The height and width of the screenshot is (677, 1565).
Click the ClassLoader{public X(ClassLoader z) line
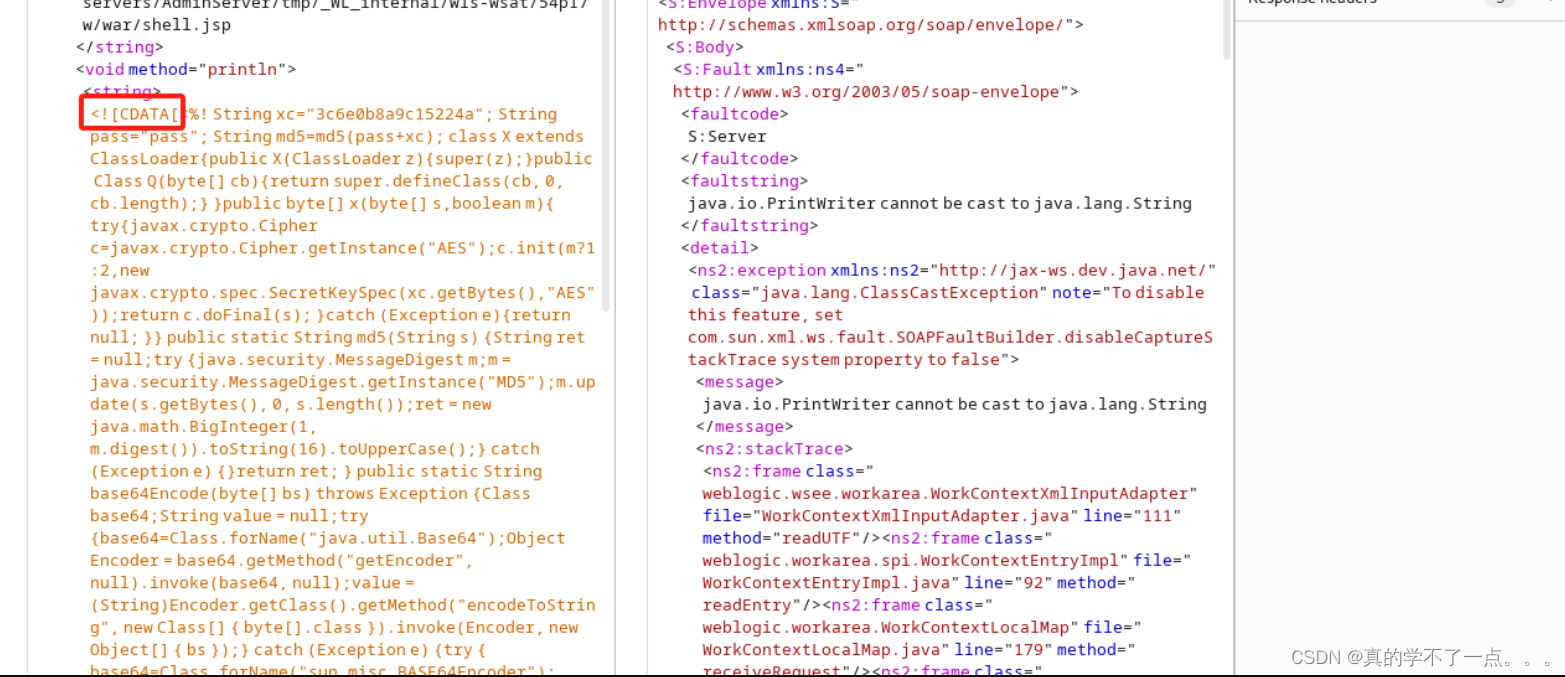coord(341,159)
